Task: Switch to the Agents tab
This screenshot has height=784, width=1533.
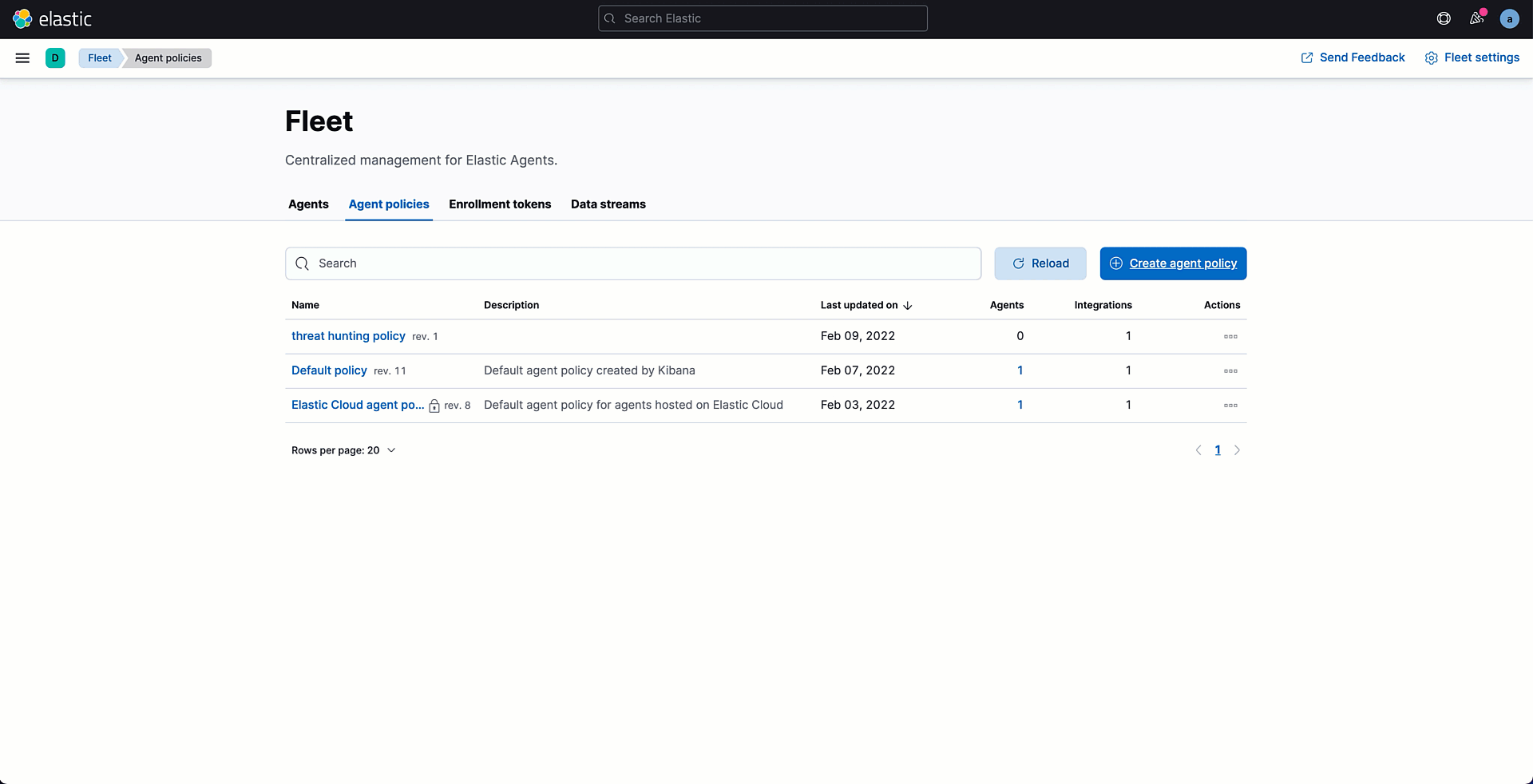Action: [308, 204]
